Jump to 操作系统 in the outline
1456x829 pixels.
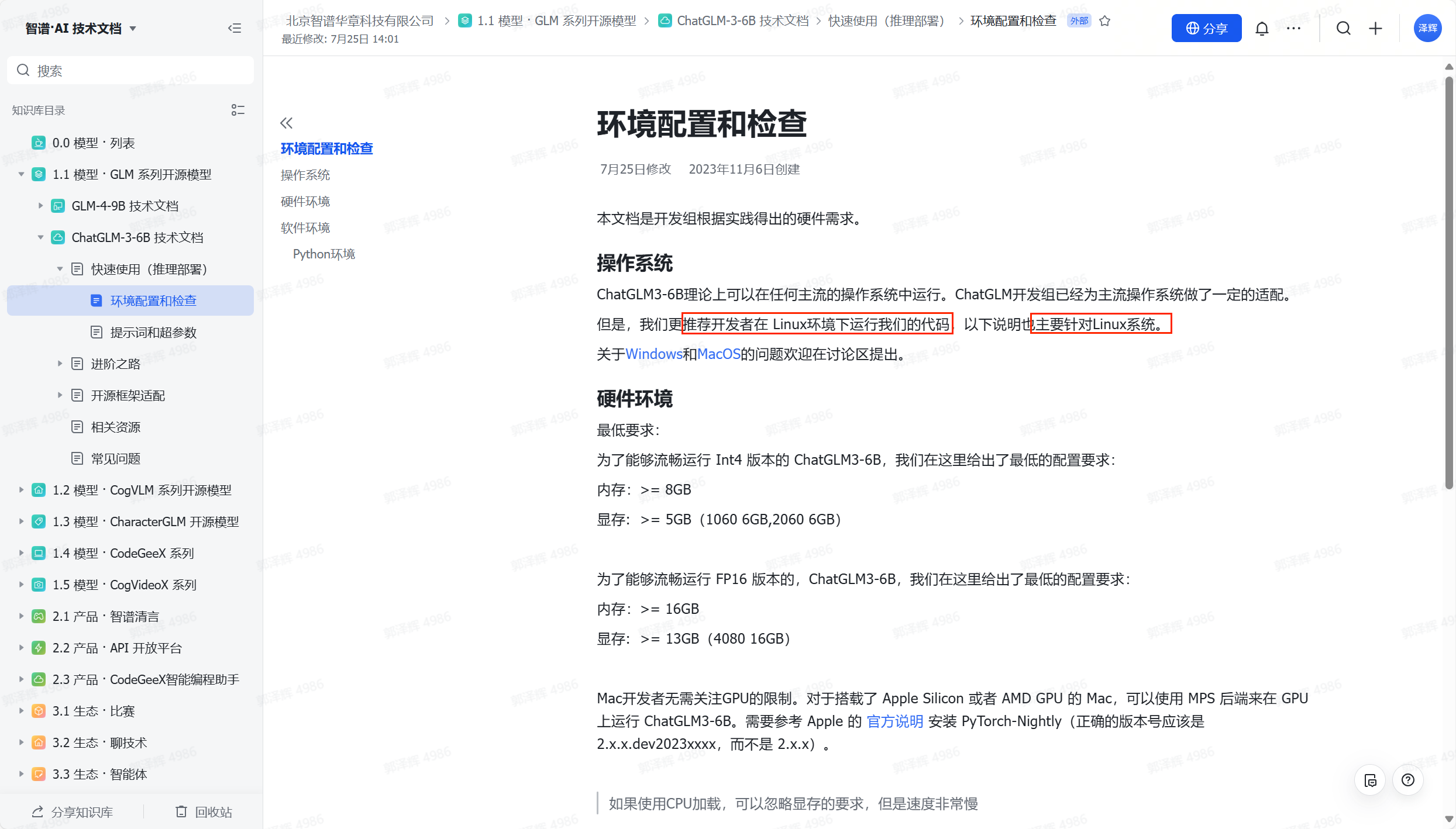click(305, 175)
